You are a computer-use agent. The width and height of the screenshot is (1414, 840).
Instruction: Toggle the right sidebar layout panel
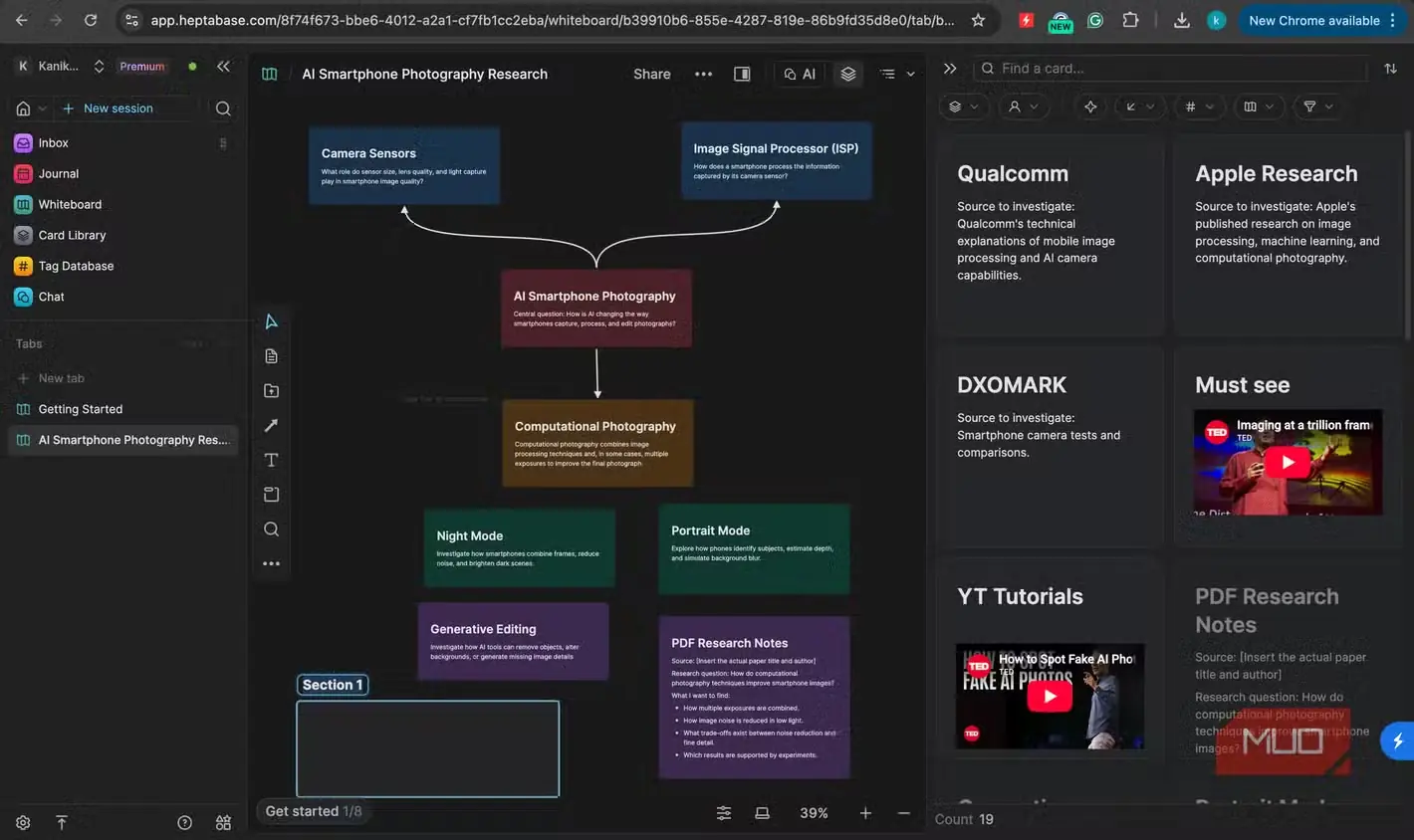742,74
